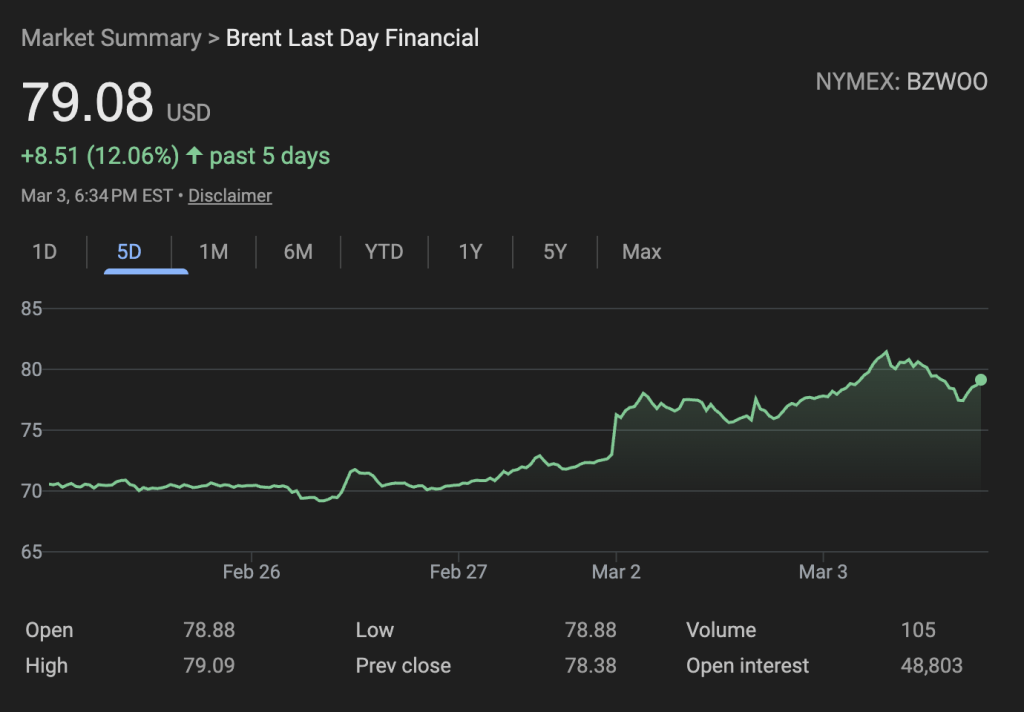Screen dimensions: 1024x712
Task: Click the Feb 26 date label
Action: [x=251, y=572]
